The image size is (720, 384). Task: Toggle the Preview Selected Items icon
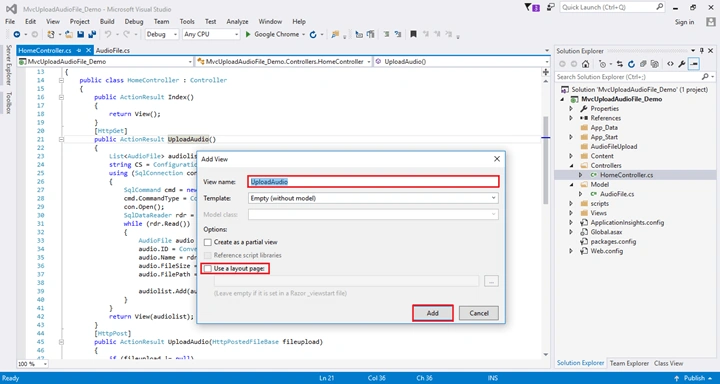[x=694, y=64]
